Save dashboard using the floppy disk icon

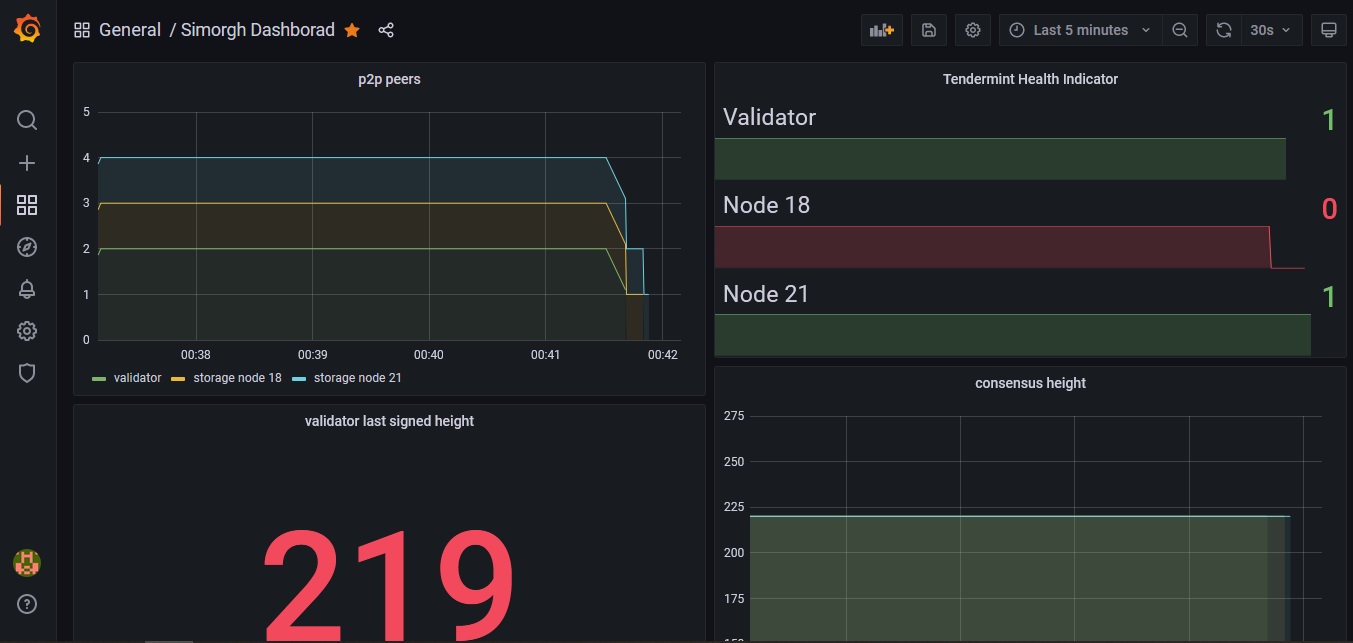(928, 30)
